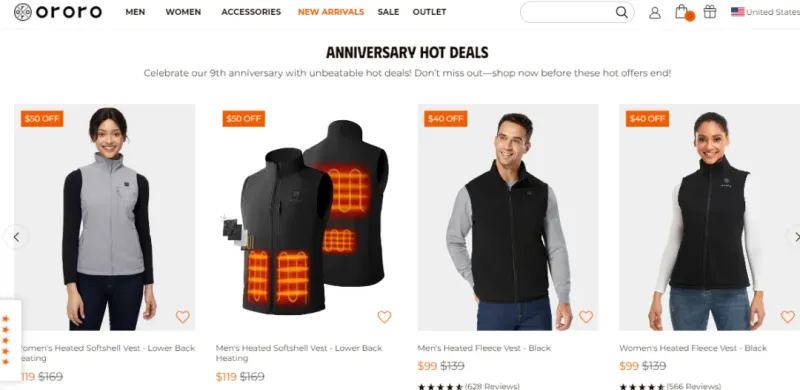Toggle wishlist heart on Men's Softshell Vest

pos(384,317)
